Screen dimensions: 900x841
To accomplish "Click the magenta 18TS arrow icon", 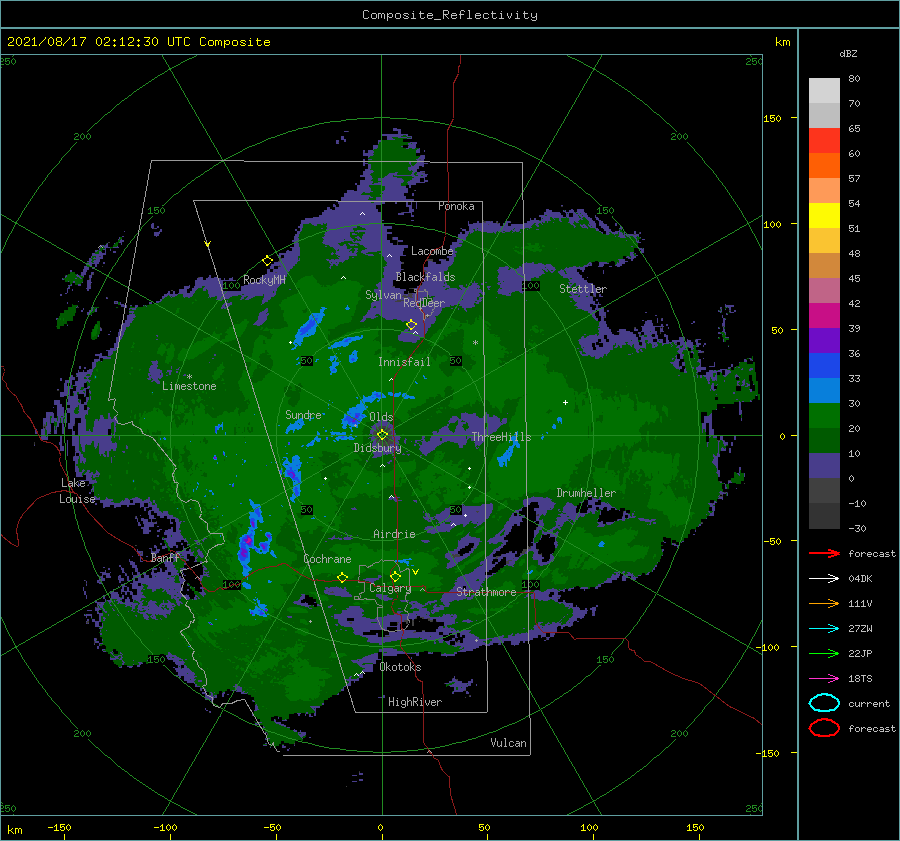I will click(824, 679).
